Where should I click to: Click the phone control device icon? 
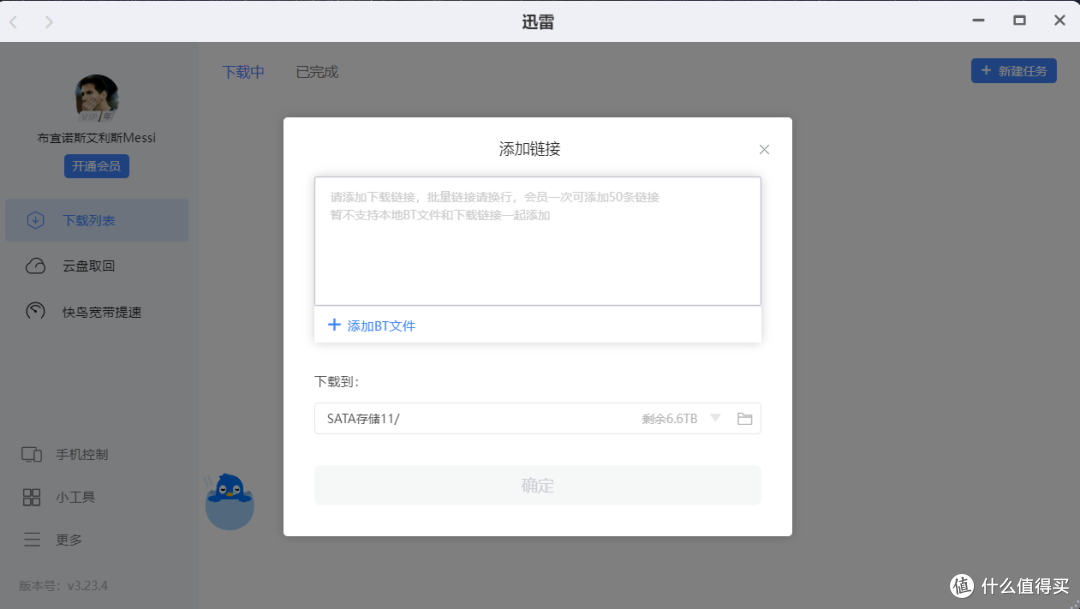pos(31,455)
